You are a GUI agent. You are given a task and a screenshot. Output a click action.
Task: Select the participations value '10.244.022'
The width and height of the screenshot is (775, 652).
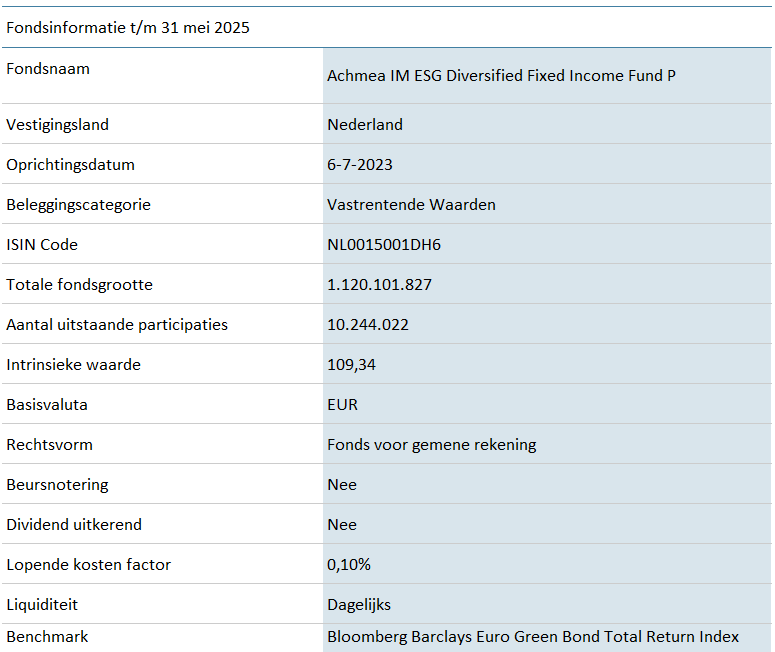coord(368,325)
